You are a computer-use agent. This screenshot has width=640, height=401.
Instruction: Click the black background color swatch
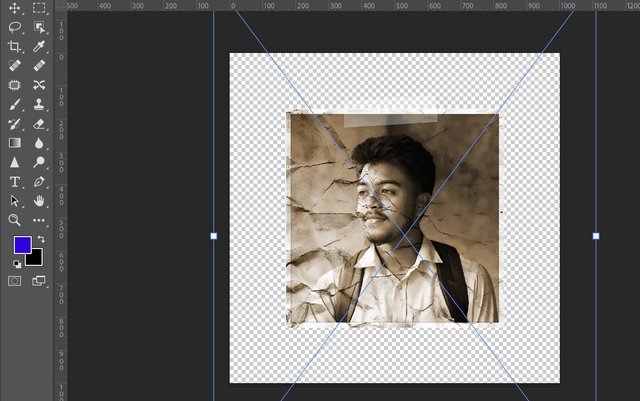[36, 259]
